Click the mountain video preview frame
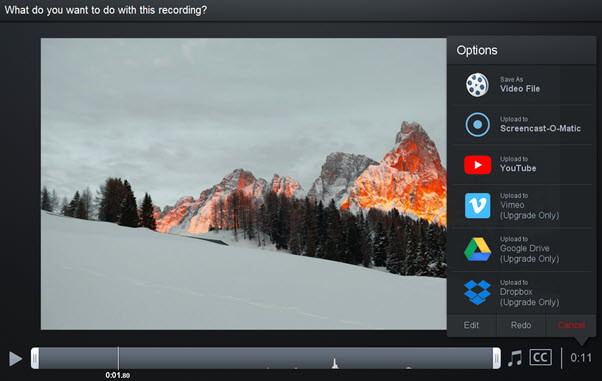This screenshot has width=602, height=381. click(x=244, y=184)
